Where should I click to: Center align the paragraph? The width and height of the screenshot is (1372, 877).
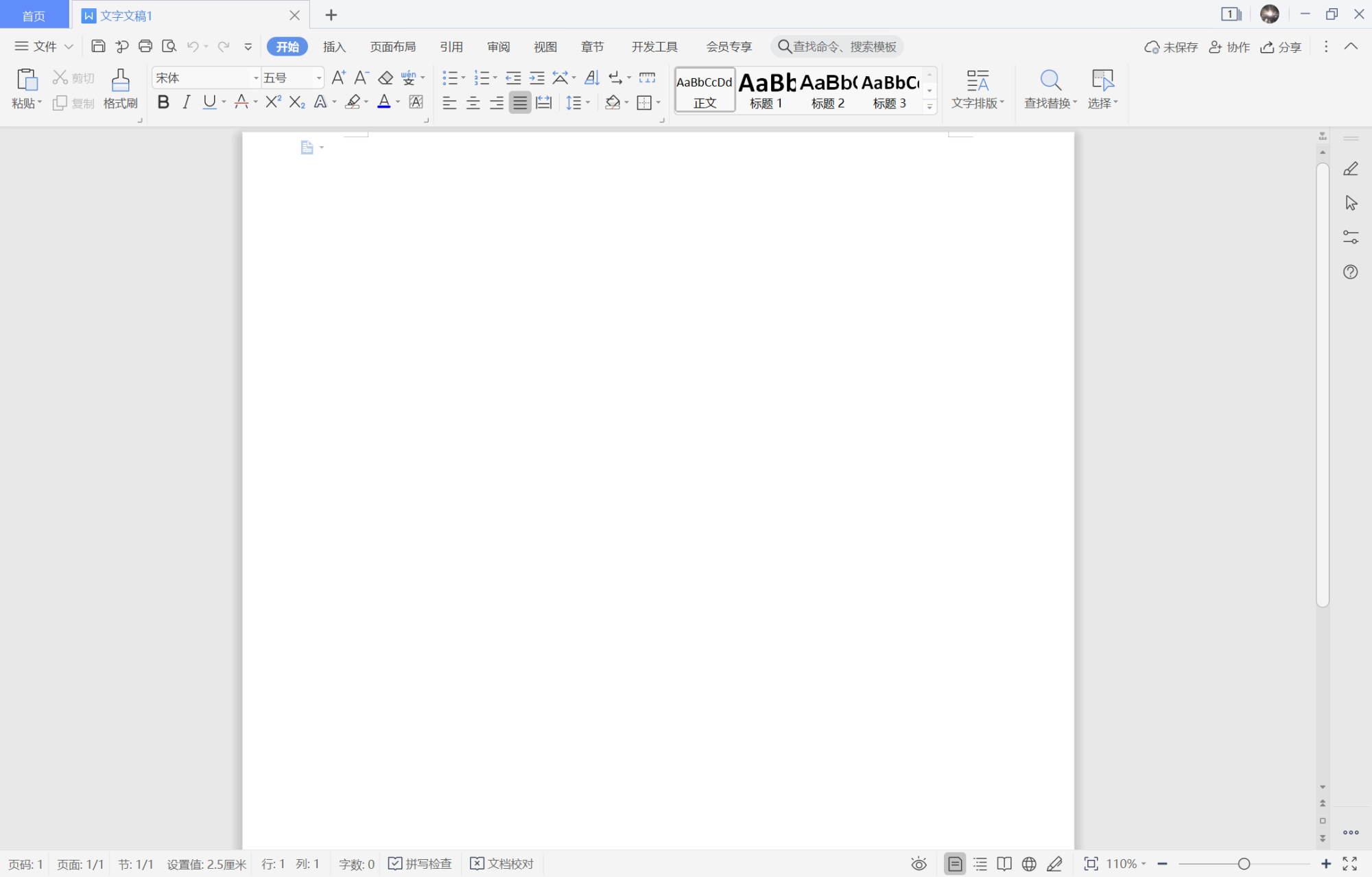click(473, 103)
